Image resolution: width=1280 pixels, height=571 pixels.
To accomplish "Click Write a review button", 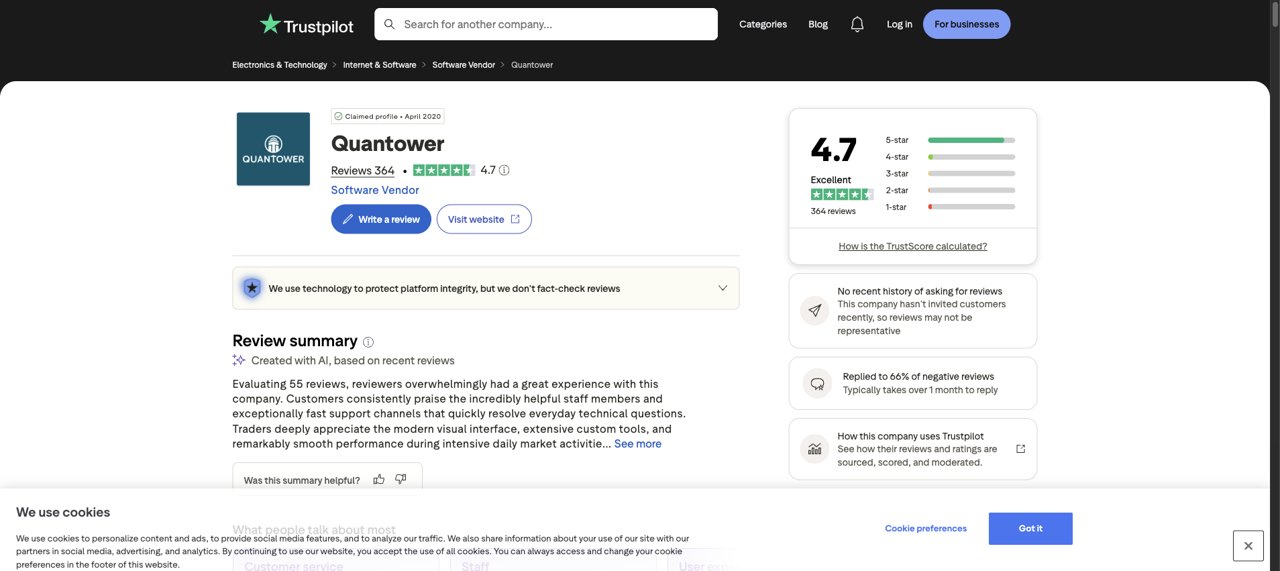I will point(381,219).
